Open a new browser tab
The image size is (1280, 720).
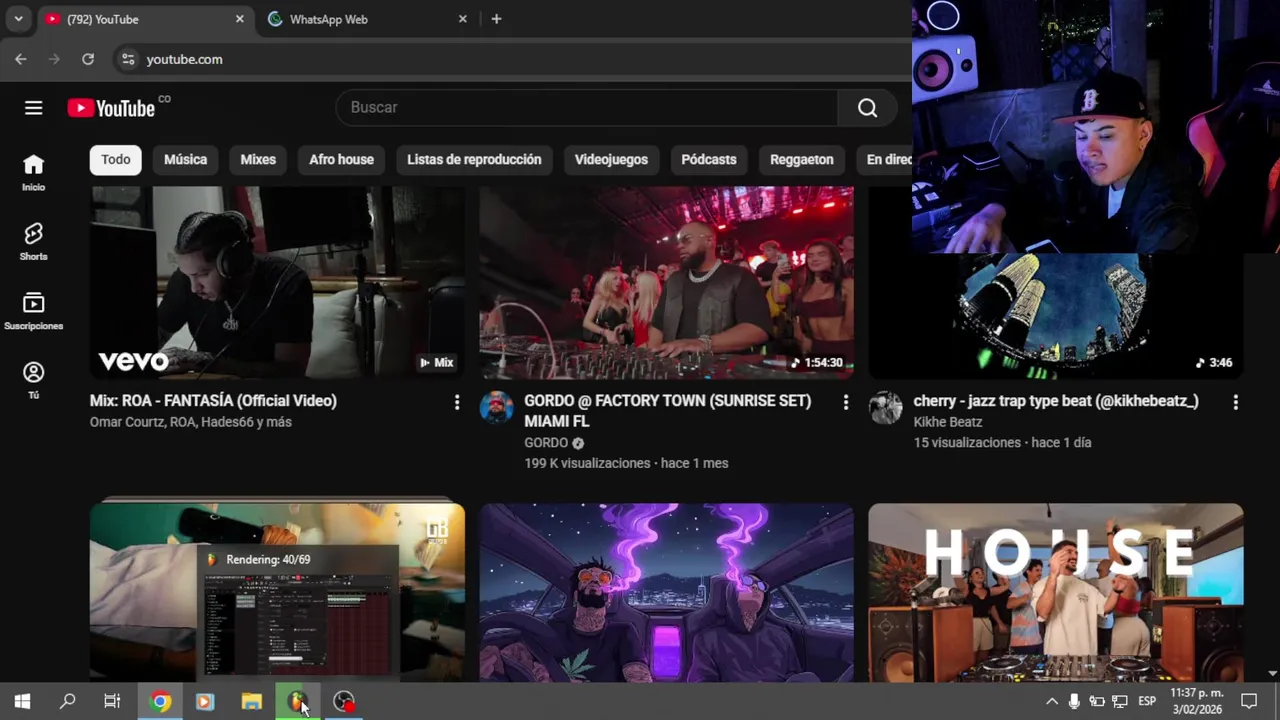(496, 19)
